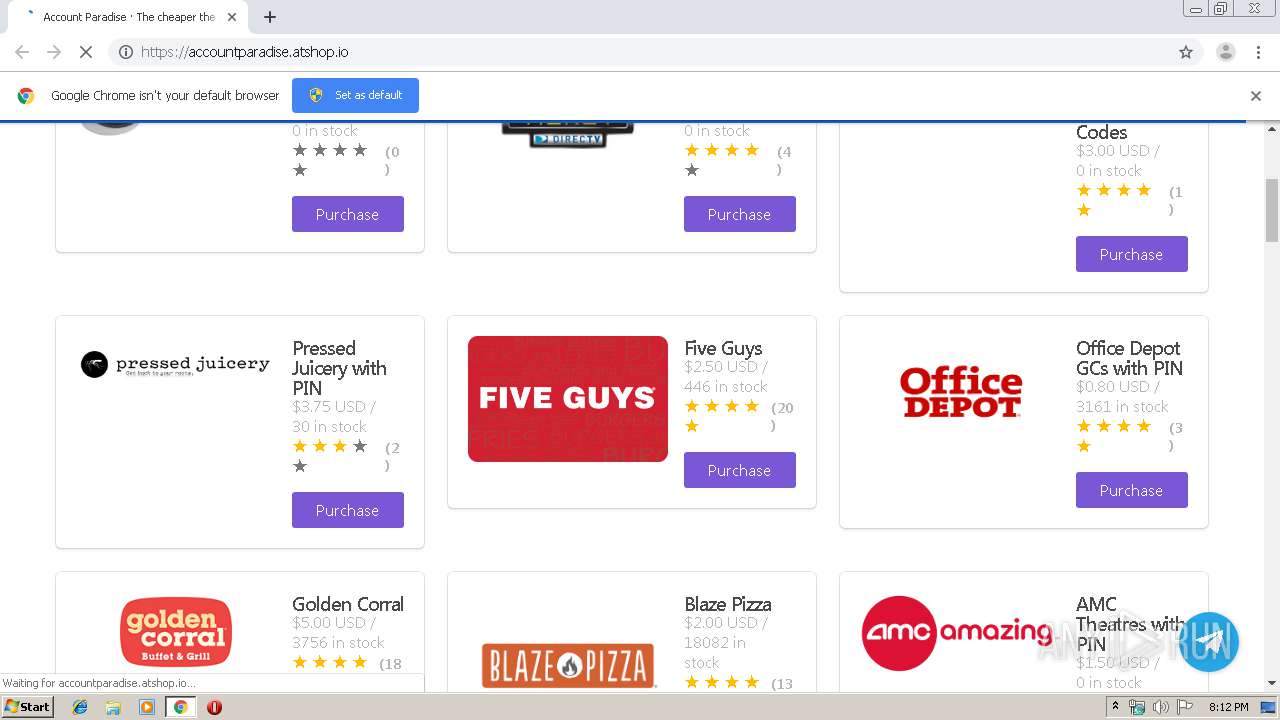Launch Internet Explorer from the taskbar
This screenshot has height=720, width=1280.
click(x=80, y=707)
